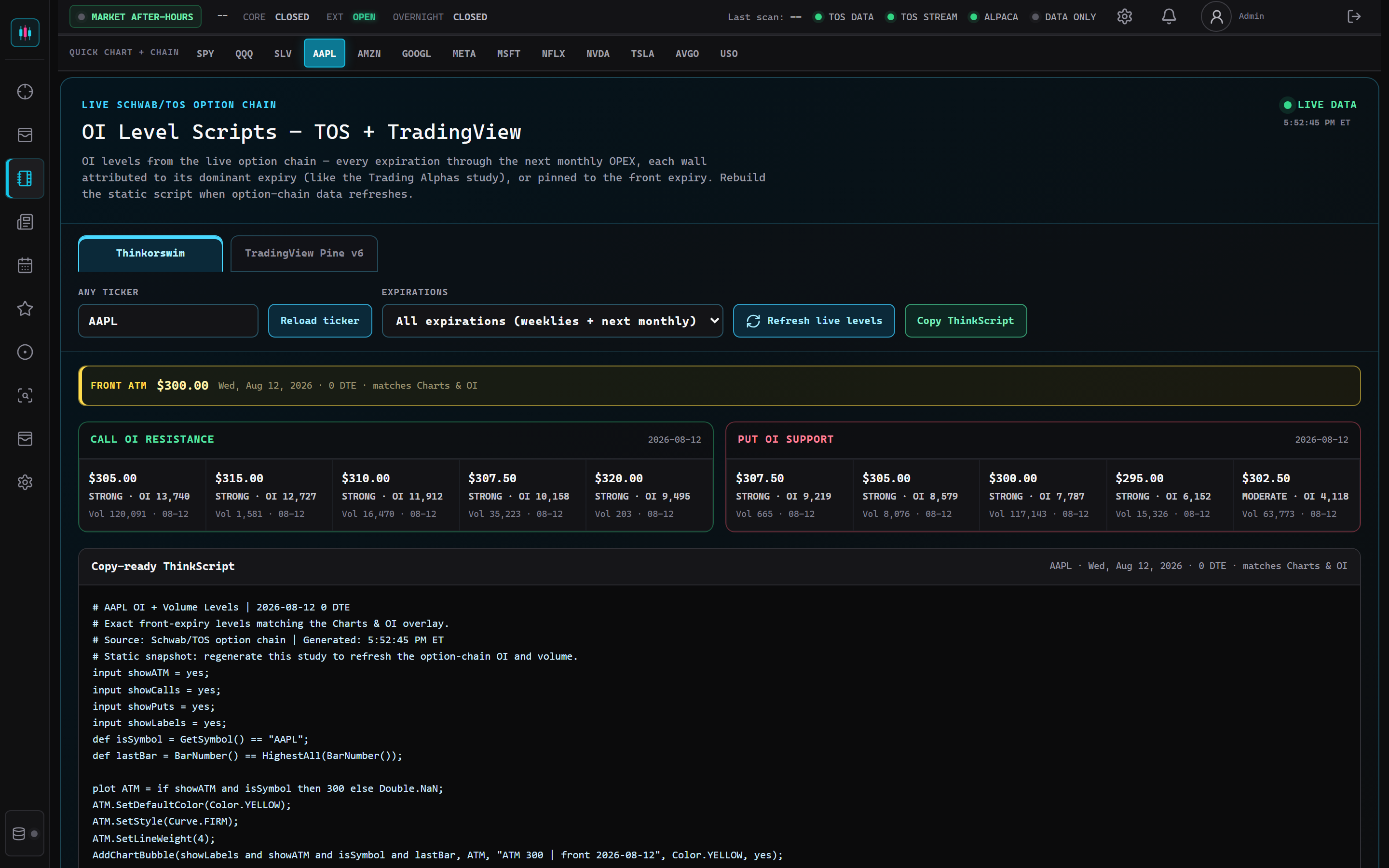Switch to the Thinkorswim tab

click(150, 253)
